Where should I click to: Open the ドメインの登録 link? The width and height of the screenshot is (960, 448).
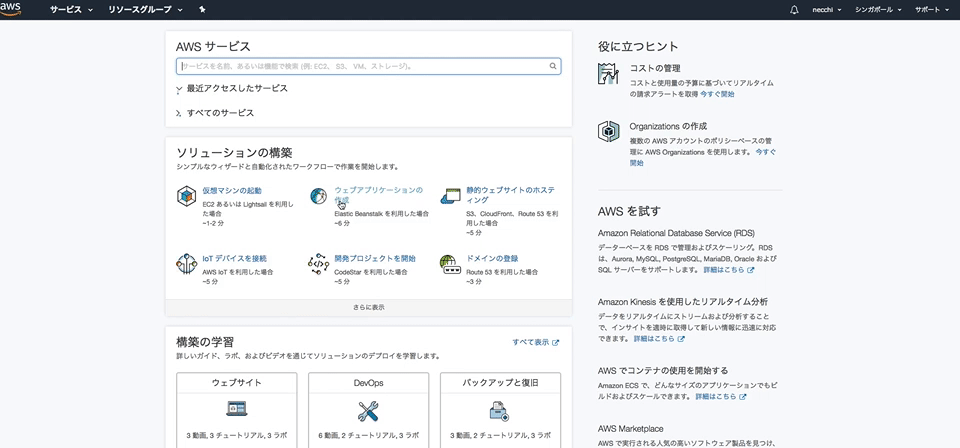pos(492,259)
